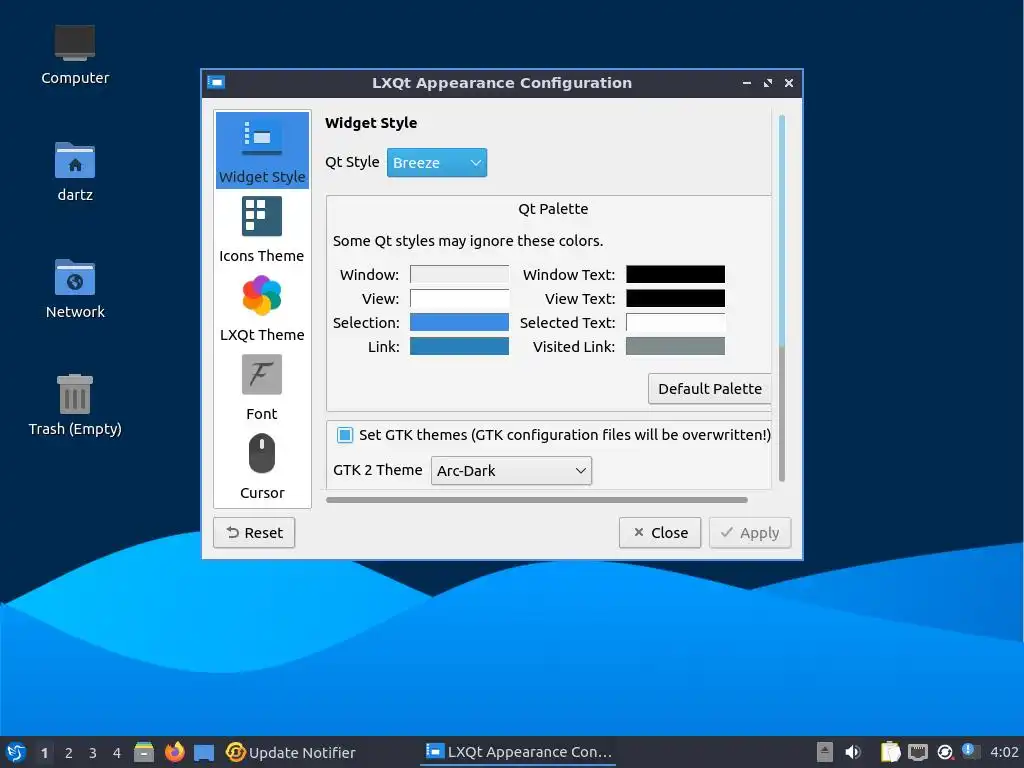Switch to workspace 3

[x=93, y=753]
